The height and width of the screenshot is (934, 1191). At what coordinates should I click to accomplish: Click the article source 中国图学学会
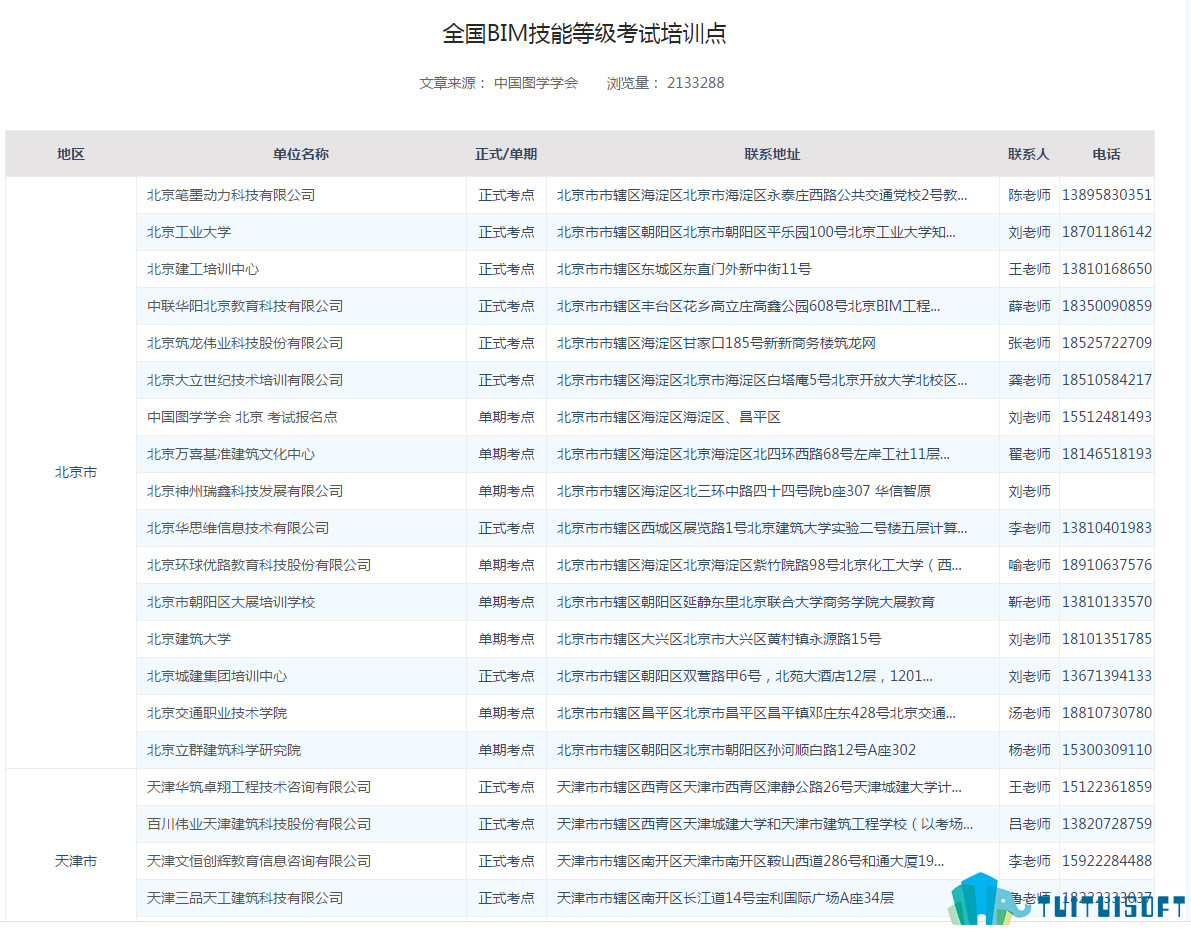coord(535,83)
